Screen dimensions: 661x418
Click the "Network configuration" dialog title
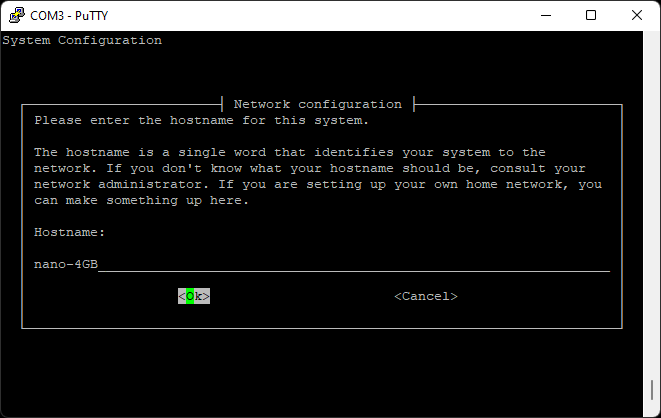(317, 104)
